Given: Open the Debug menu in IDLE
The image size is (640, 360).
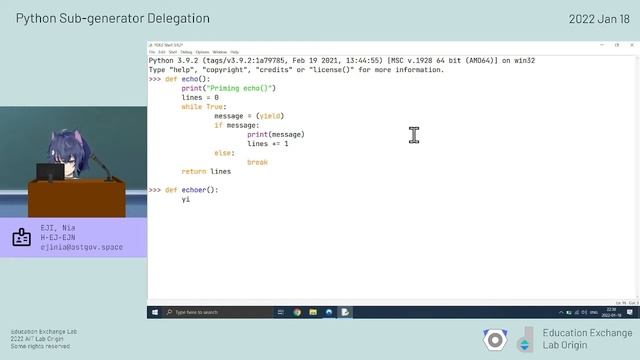Looking at the screenshot, I should pyautogui.click(x=186, y=52).
